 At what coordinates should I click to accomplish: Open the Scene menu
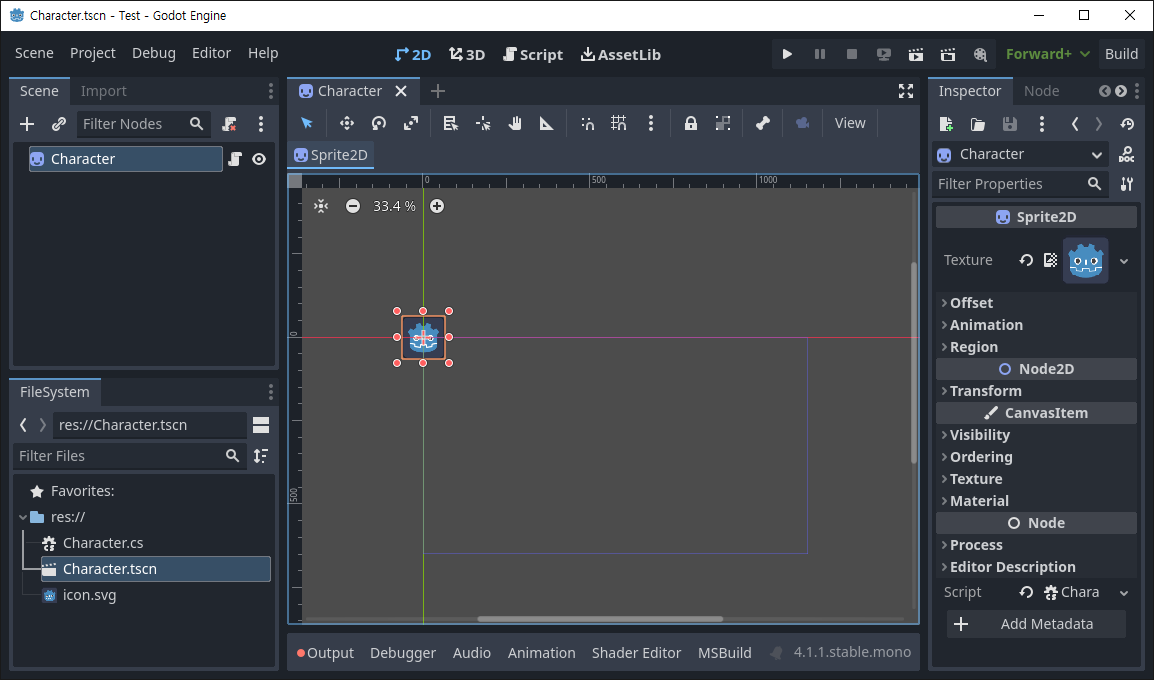click(34, 53)
